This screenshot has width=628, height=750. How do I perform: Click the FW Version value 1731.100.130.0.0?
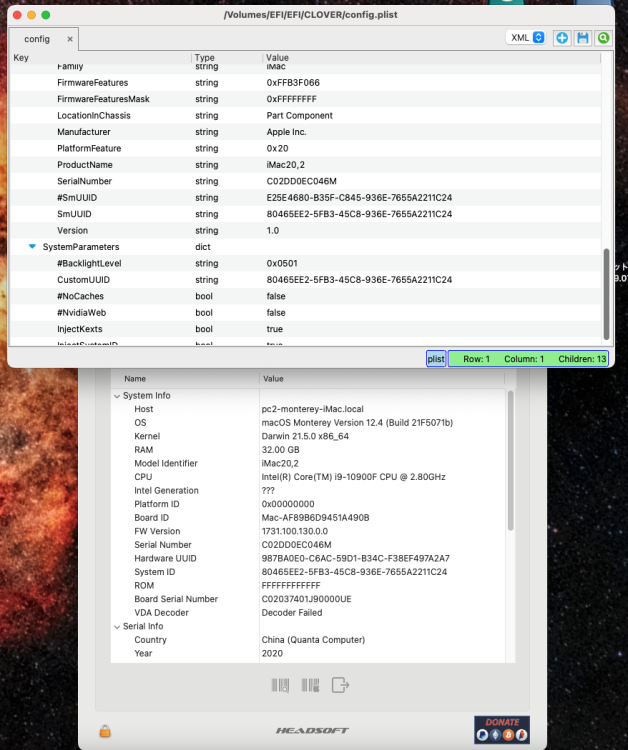coord(295,531)
